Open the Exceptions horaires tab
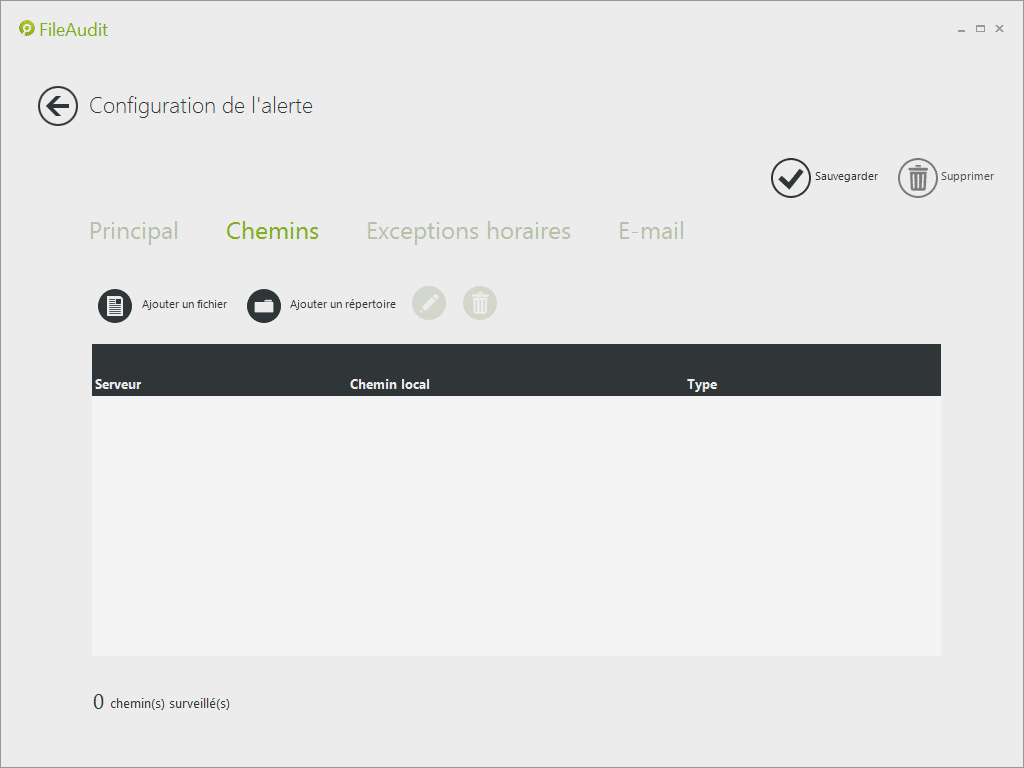1024x768 pixels. click(x=468, y=231)
